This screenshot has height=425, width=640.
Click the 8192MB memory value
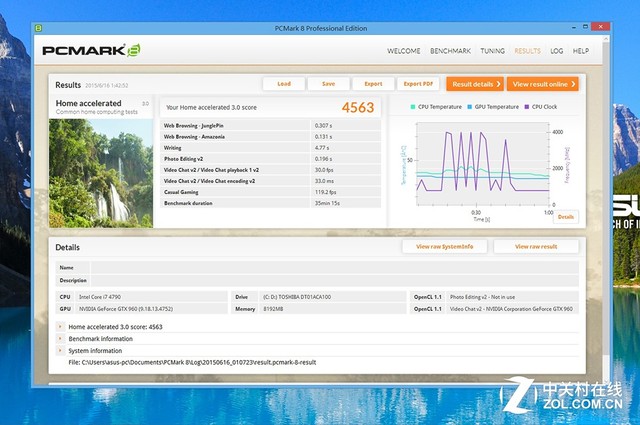(273, 309)
